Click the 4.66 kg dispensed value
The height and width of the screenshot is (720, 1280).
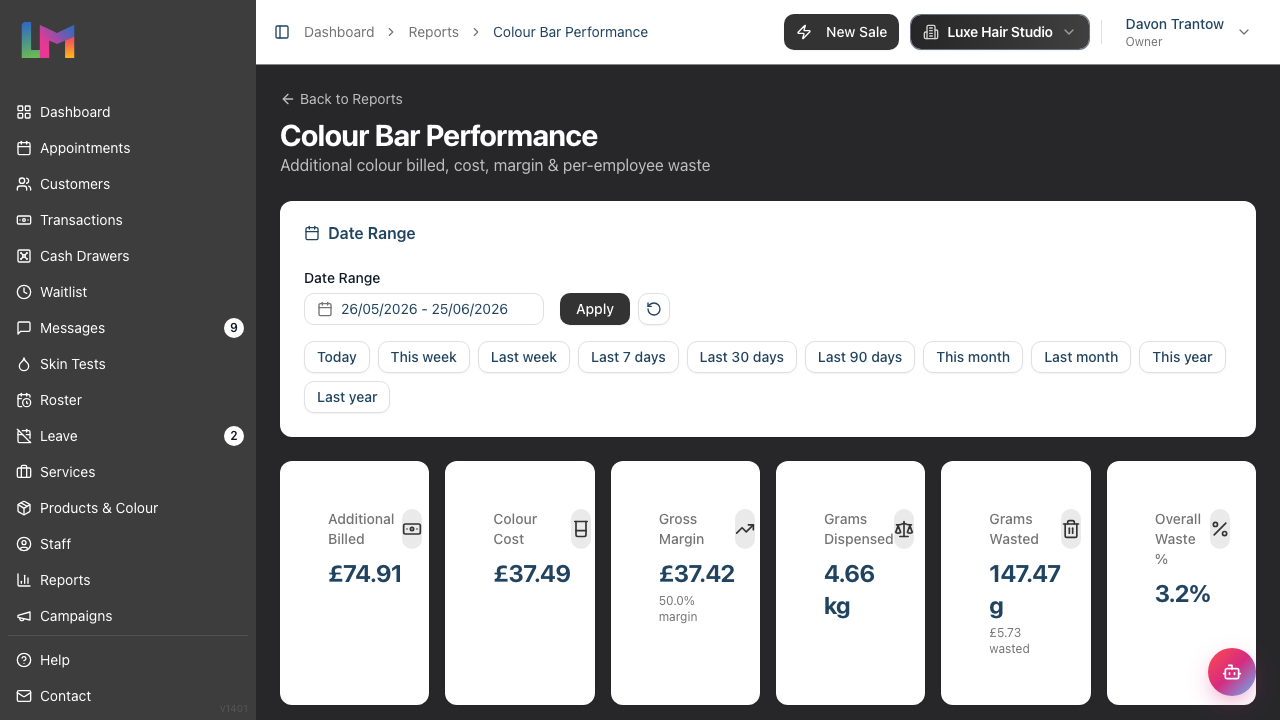(x=849, y=590)
